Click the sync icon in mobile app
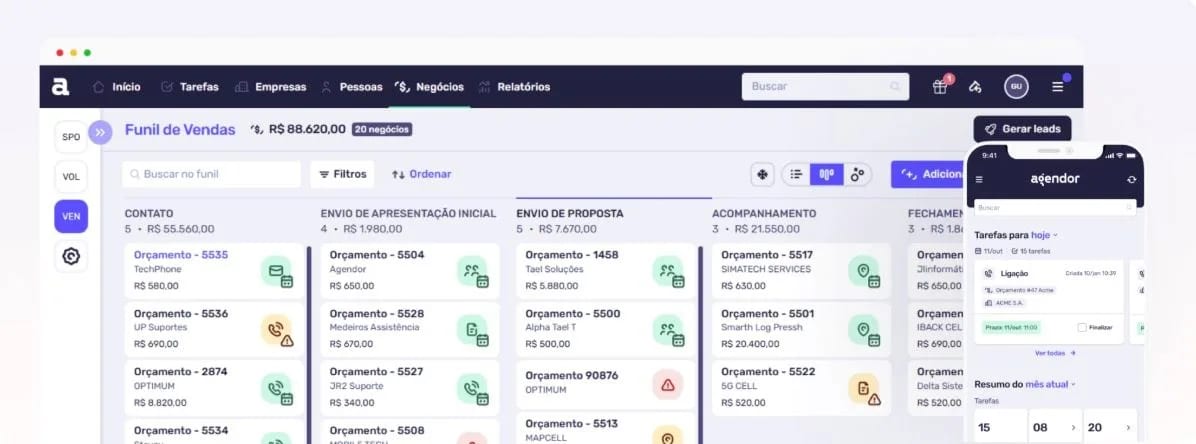1196x444 pixels. pos(1131,180)
